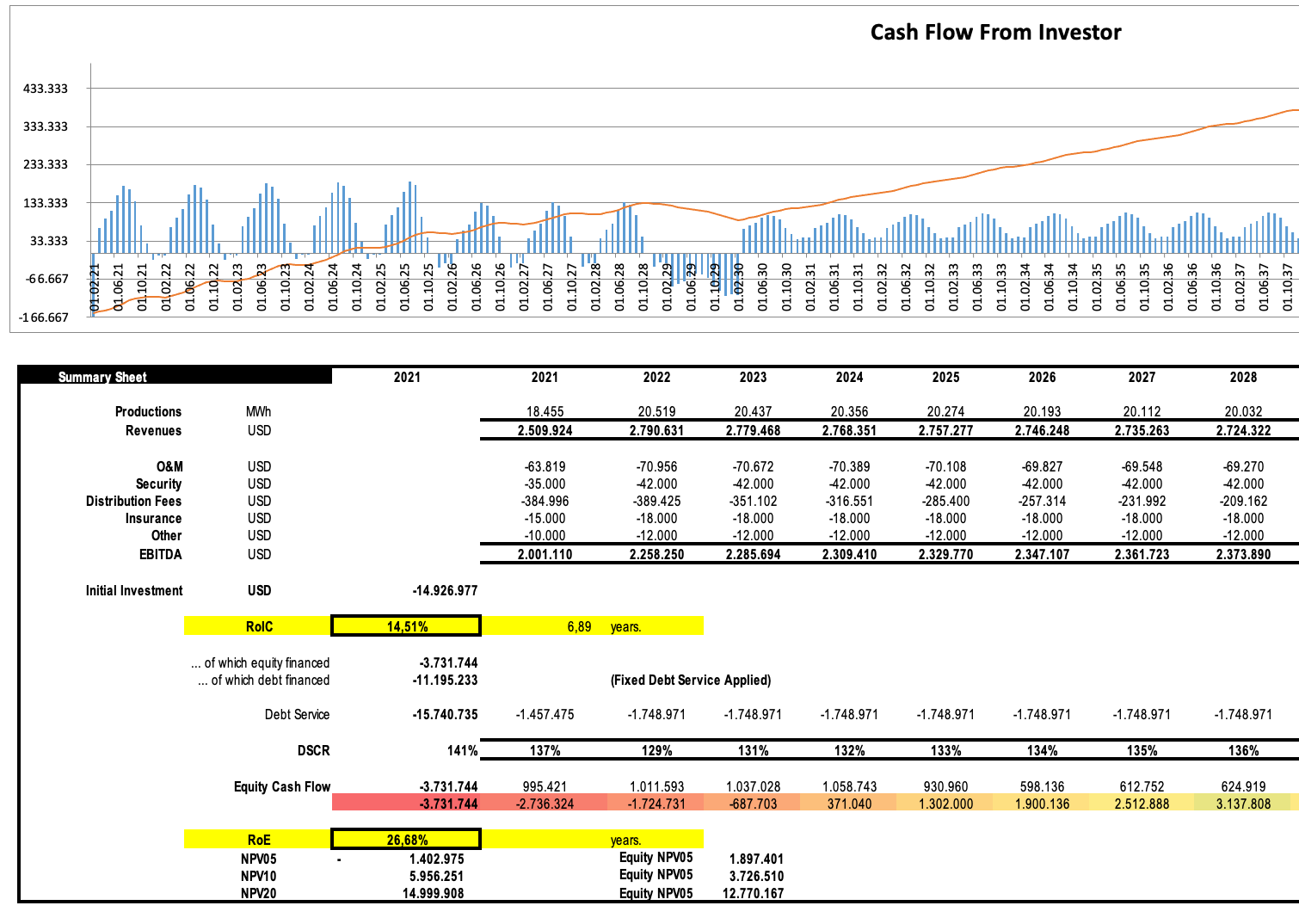Select the 2024 Revenues cell 2.768.351

pyautogui.click(x=849, y=431)
